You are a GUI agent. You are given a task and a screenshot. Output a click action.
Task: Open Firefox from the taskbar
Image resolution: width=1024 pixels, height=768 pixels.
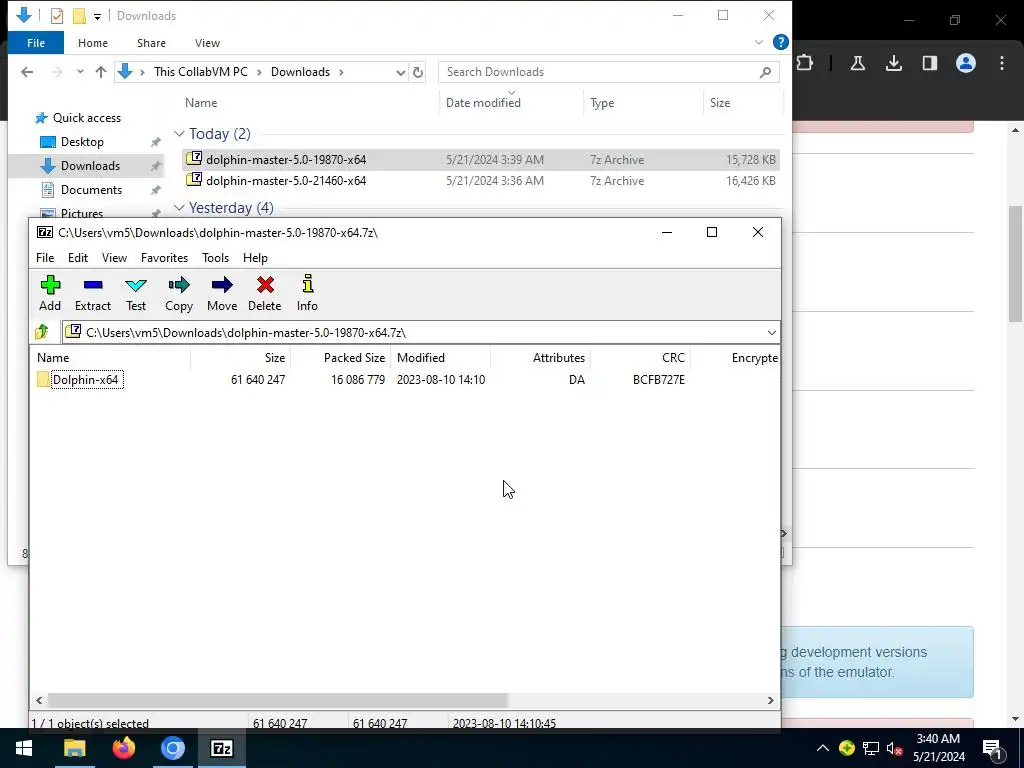123,748
